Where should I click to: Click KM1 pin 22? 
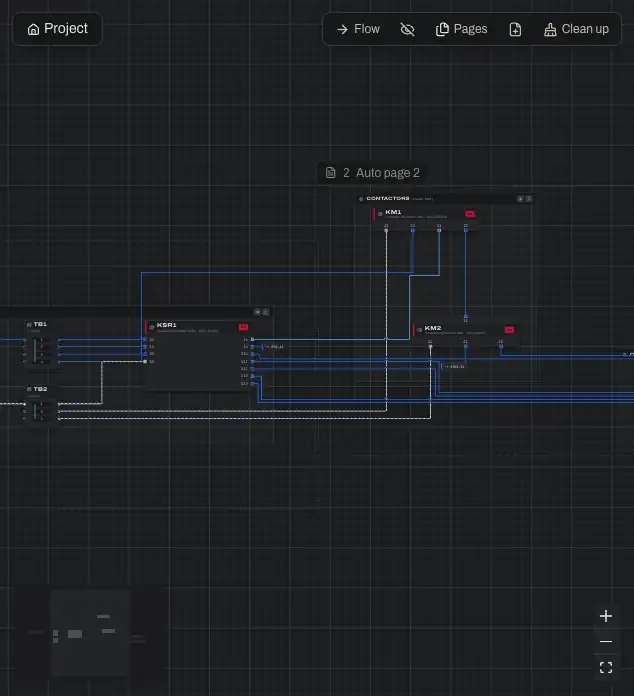coord(466,230)
